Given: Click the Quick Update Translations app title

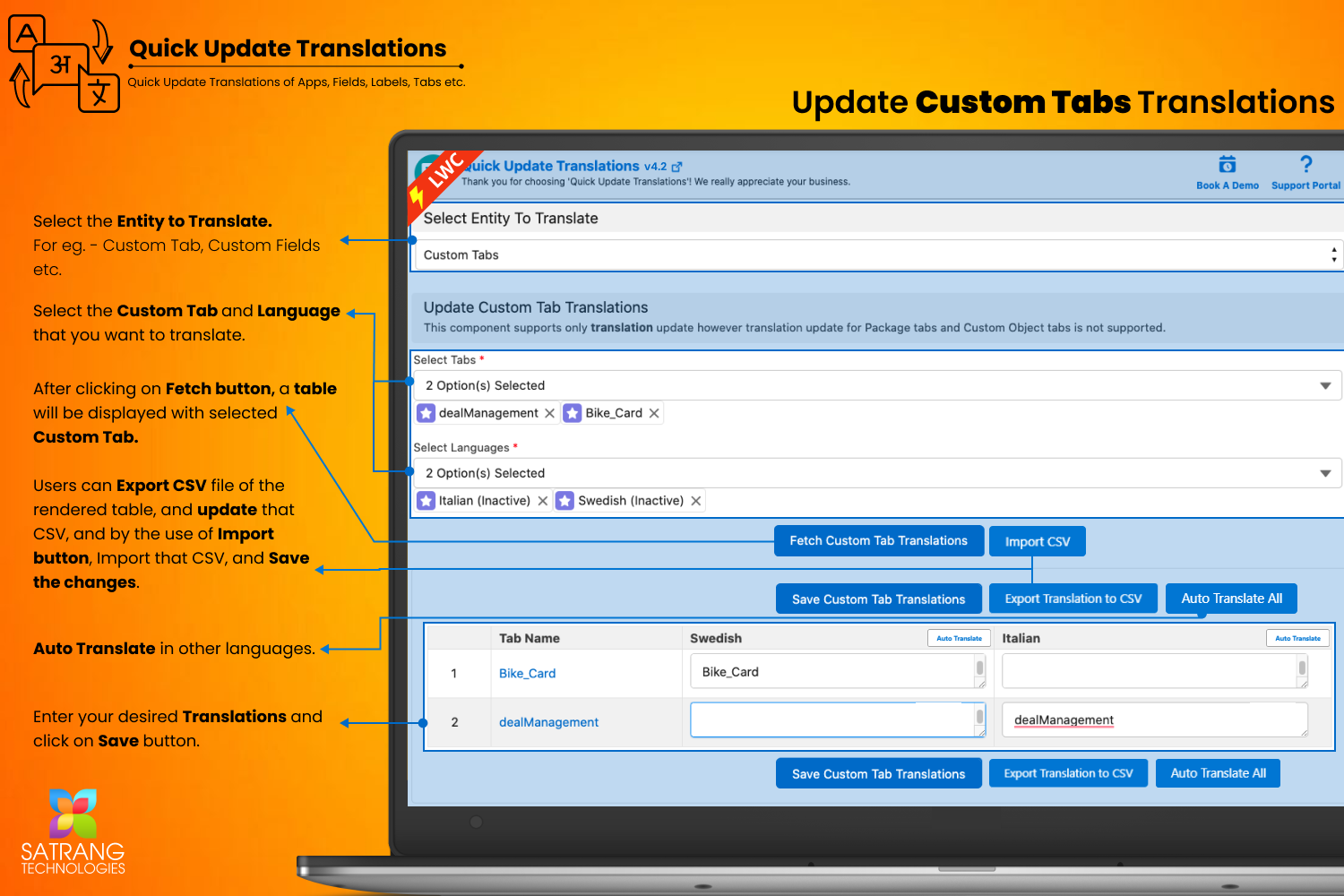Looking at the screenshot, I should point(551,166).
